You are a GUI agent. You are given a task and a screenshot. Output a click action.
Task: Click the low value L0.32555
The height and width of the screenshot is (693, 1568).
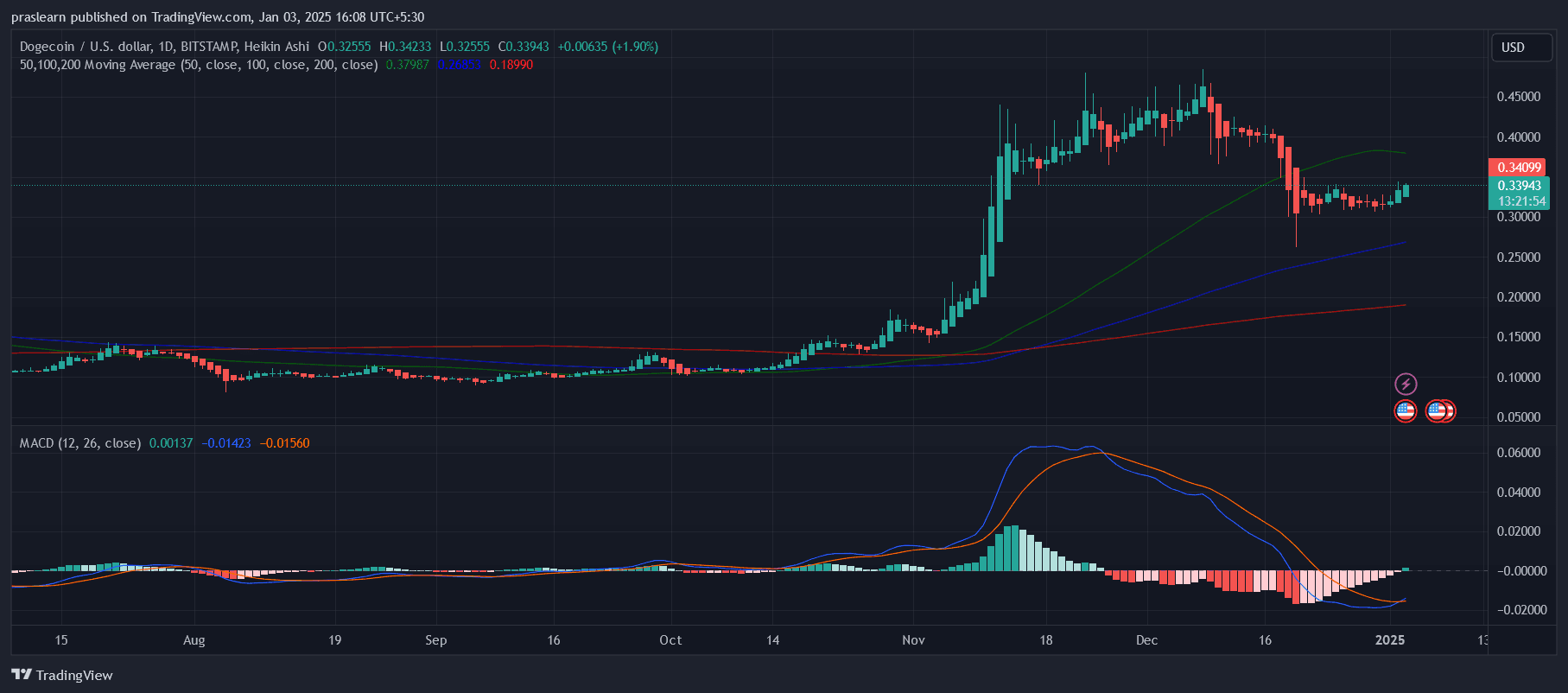(465, 47)
